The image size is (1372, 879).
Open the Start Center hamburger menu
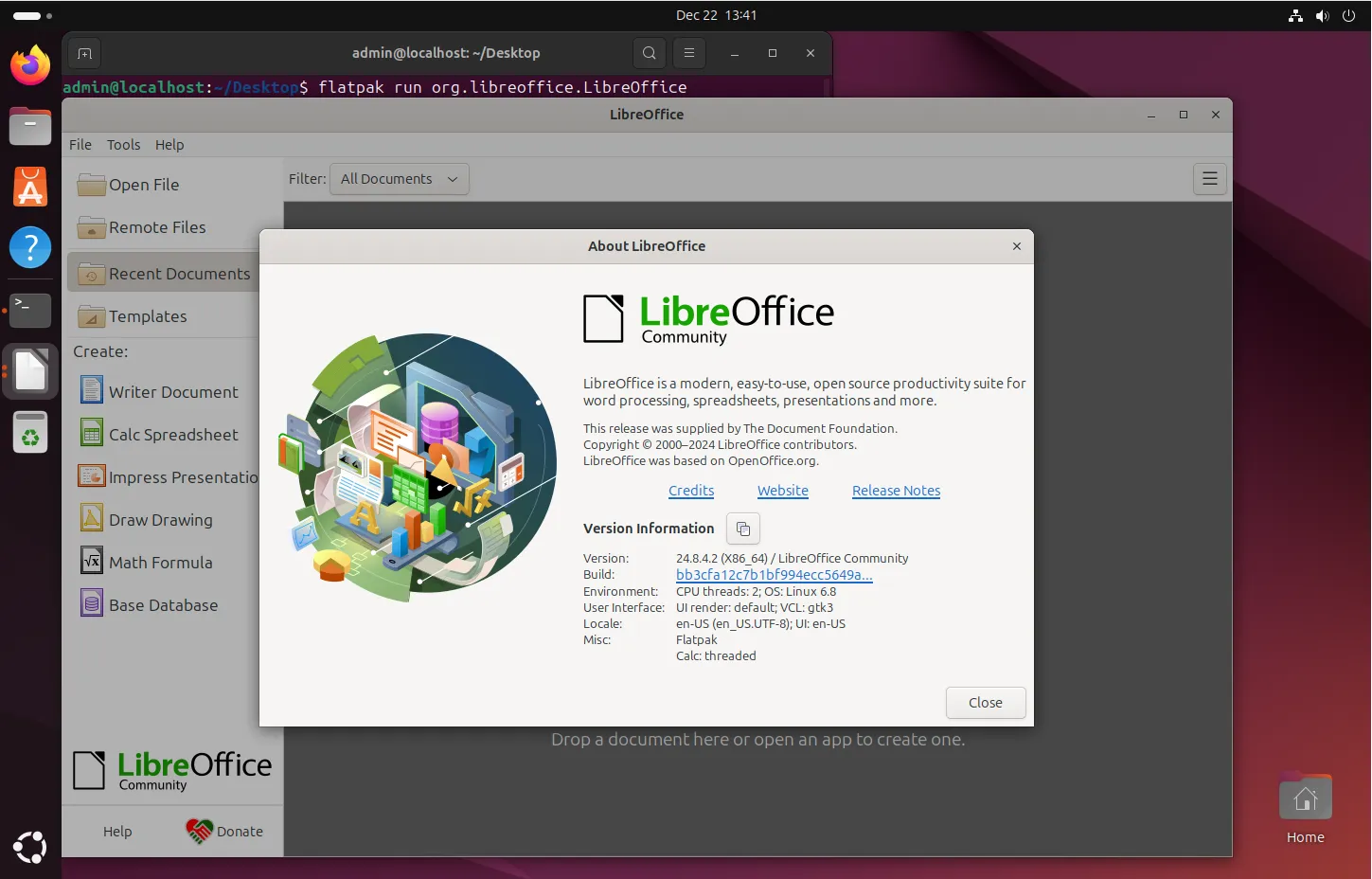pos(1209,179)
